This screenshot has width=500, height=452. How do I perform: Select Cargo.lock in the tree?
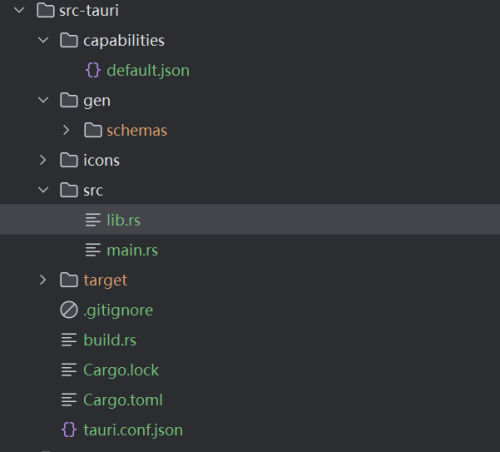(121, 370)
